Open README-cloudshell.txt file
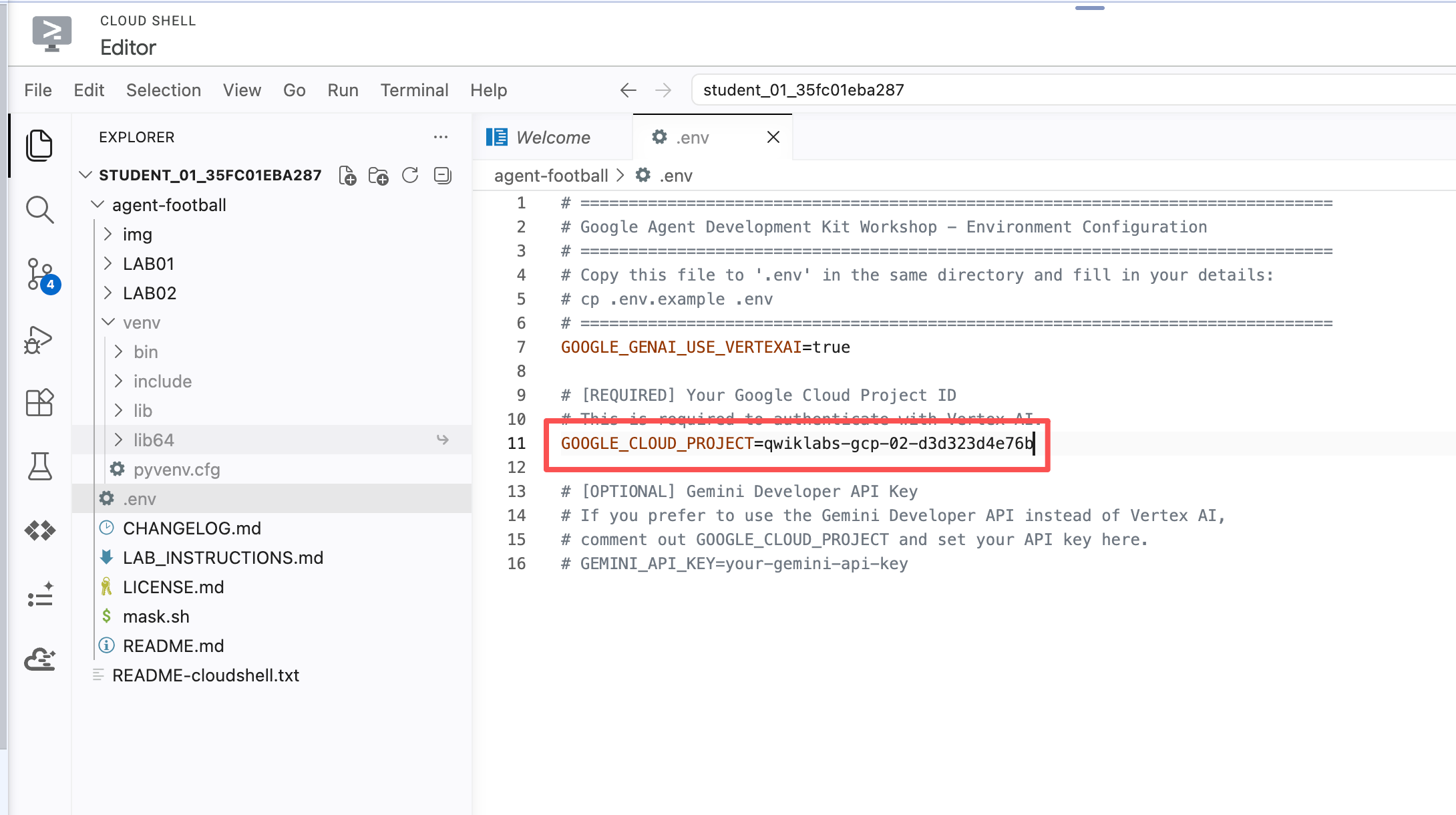The image size is (1456, 815). 206,675
